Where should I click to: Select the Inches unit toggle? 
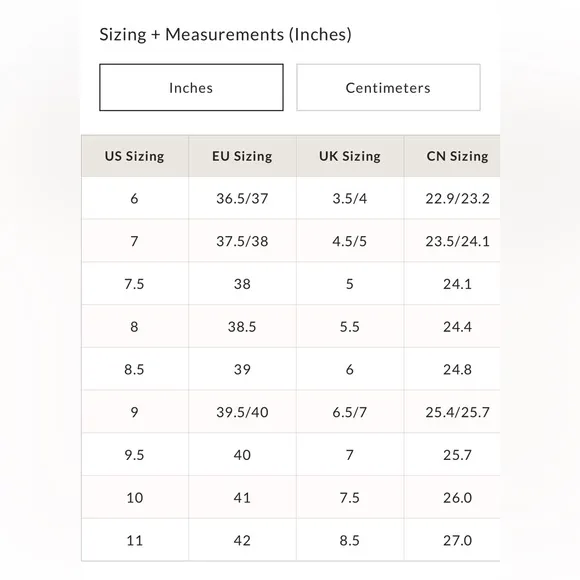(x=191, y=87)
